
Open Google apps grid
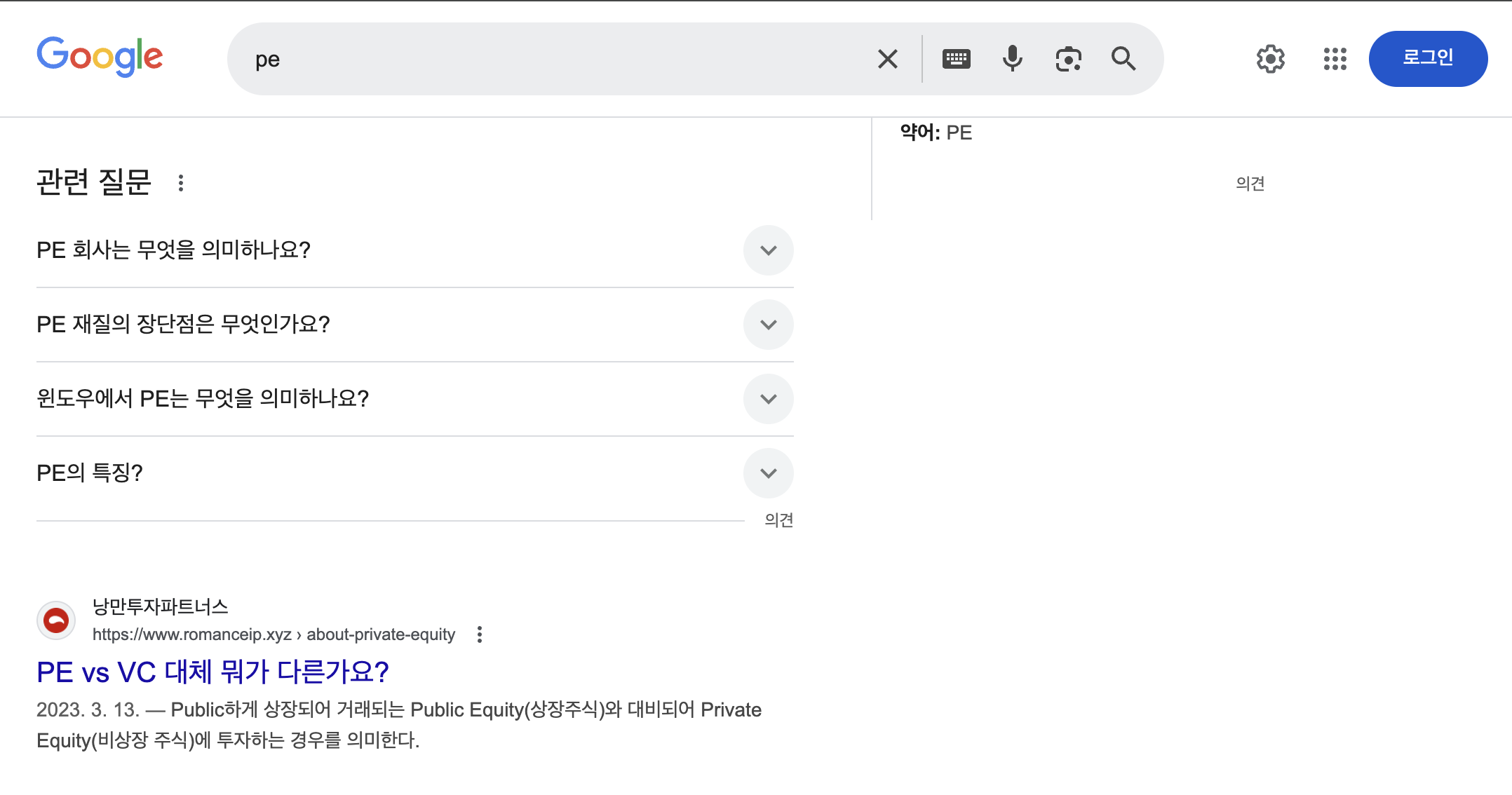coord(1335,59)
